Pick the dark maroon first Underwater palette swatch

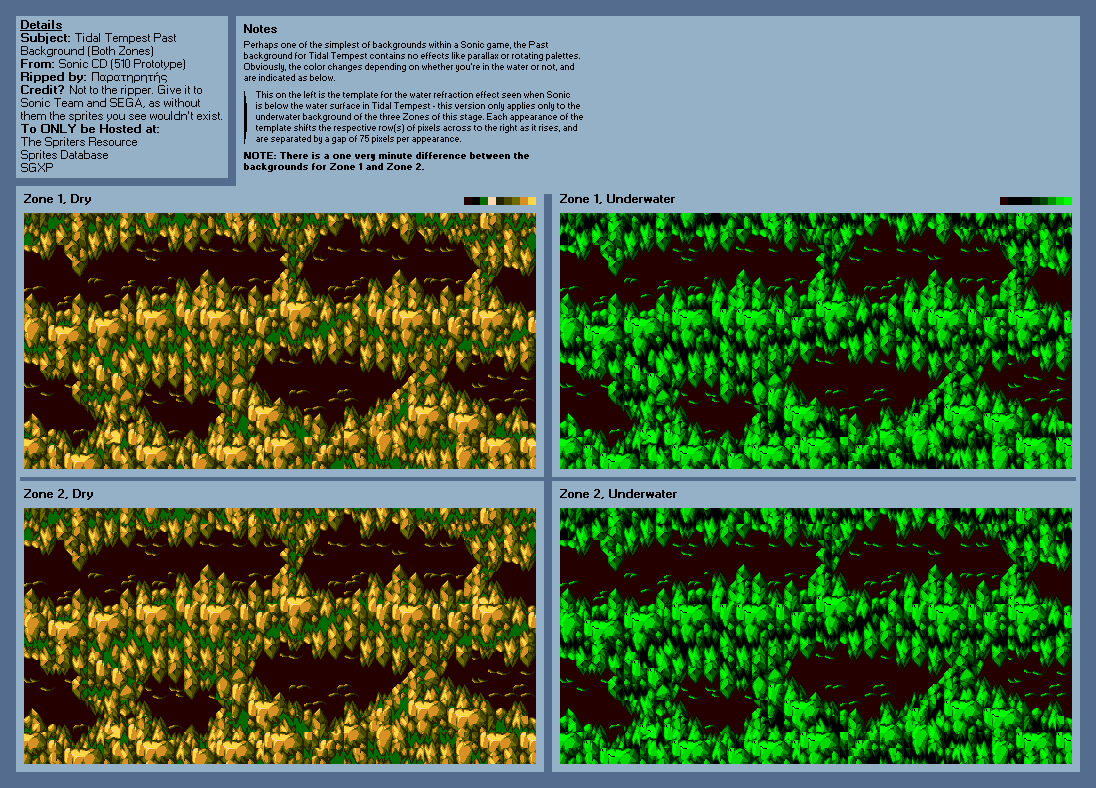(1004, 201)
